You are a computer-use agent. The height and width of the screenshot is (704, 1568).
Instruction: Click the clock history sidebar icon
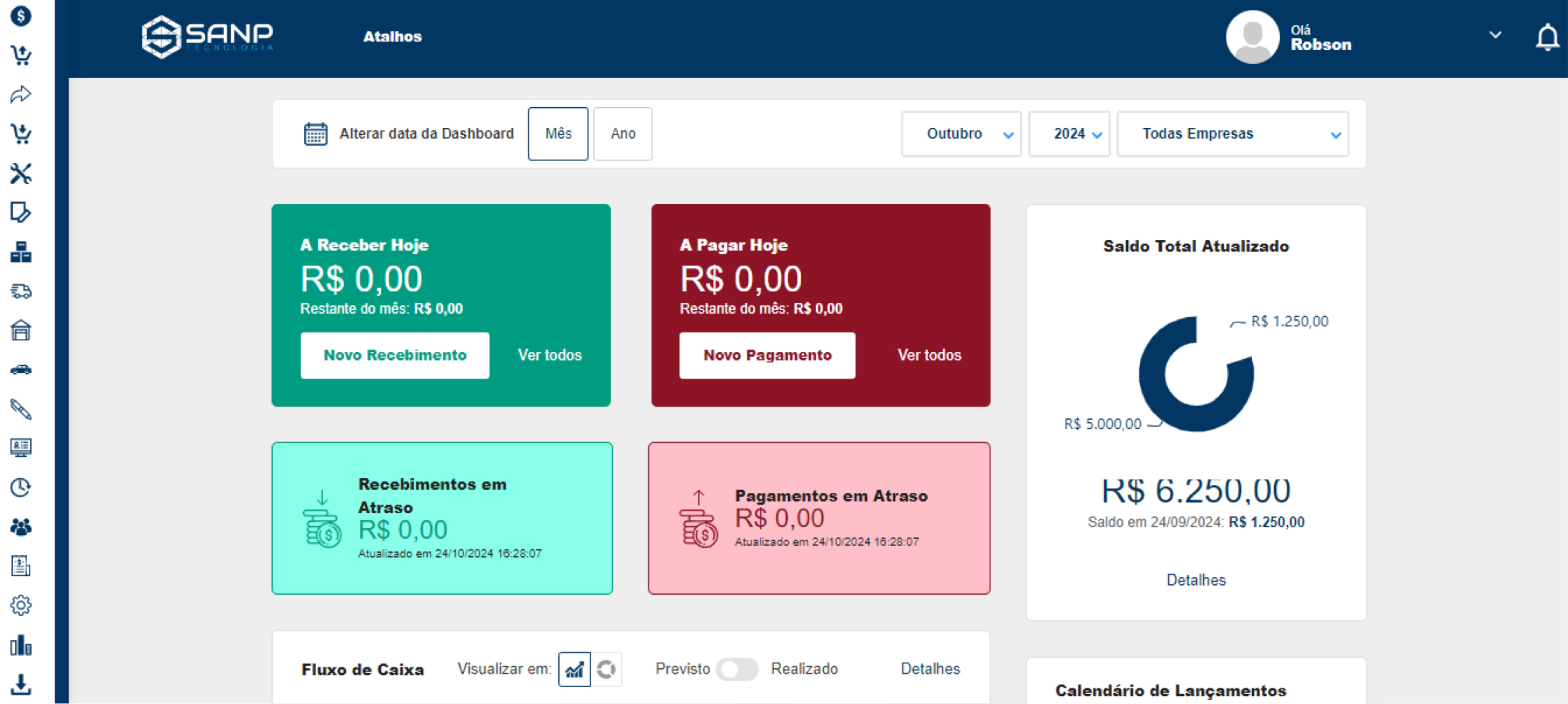coord(21,487)
